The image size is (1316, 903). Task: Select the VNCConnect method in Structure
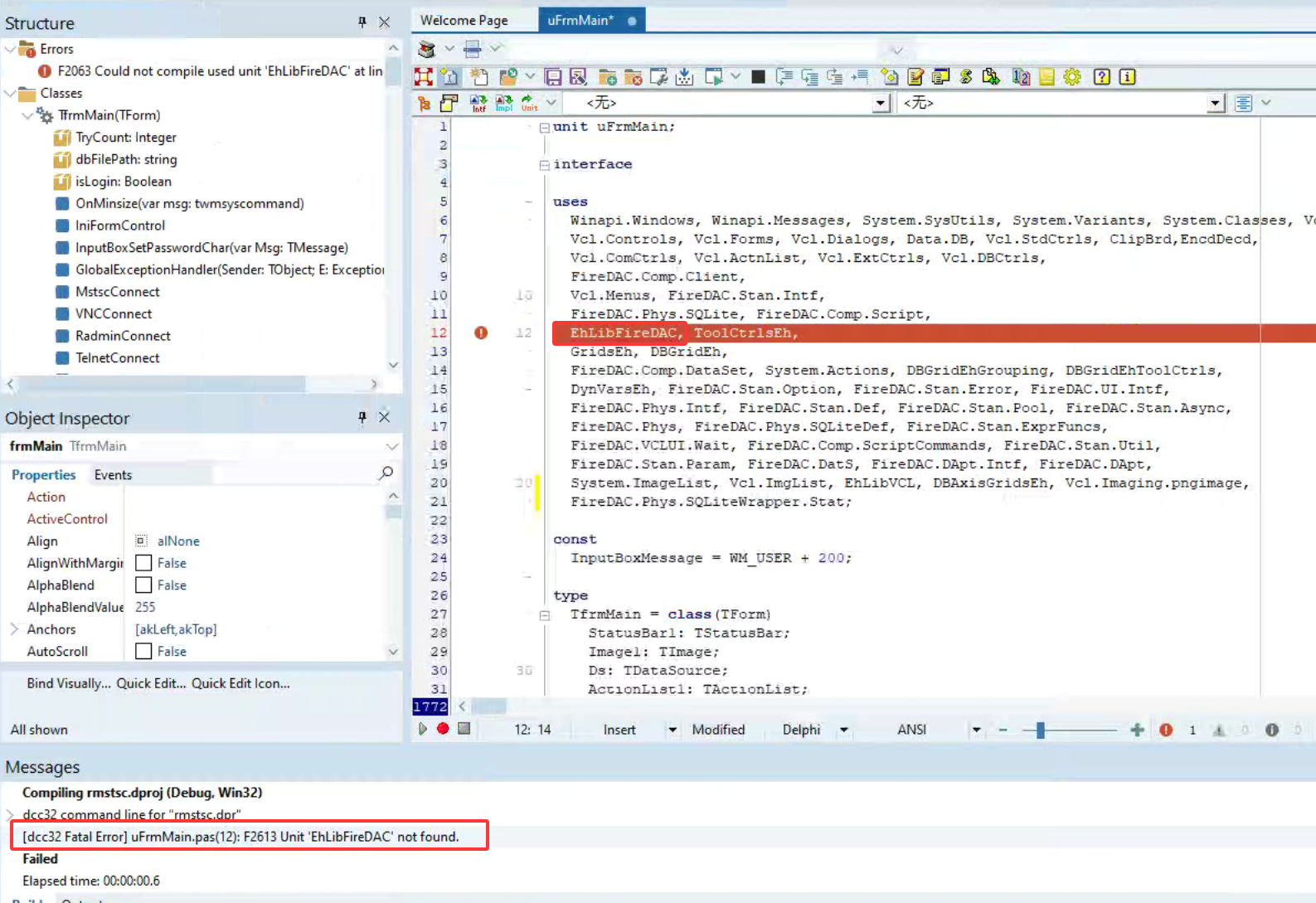[x=114, y=313]
